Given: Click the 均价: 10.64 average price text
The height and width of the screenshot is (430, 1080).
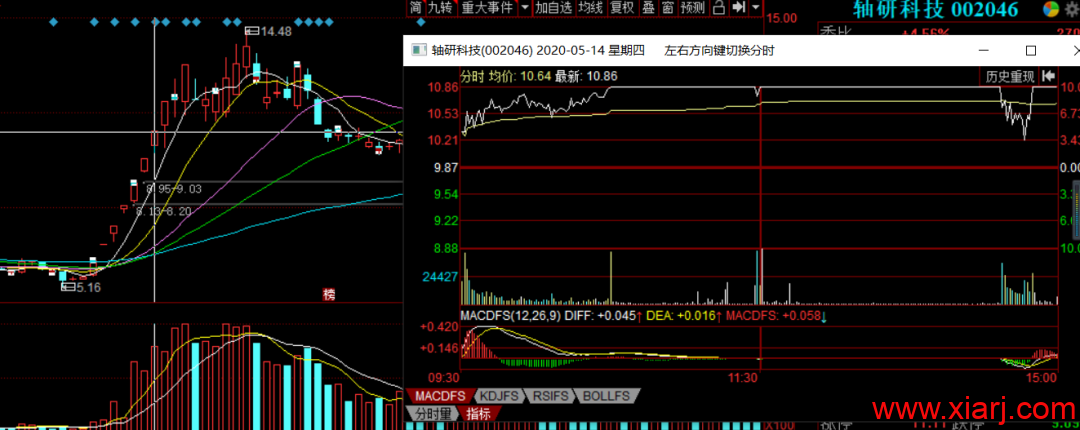Looking at the screenshot, I should click(520, 76).
